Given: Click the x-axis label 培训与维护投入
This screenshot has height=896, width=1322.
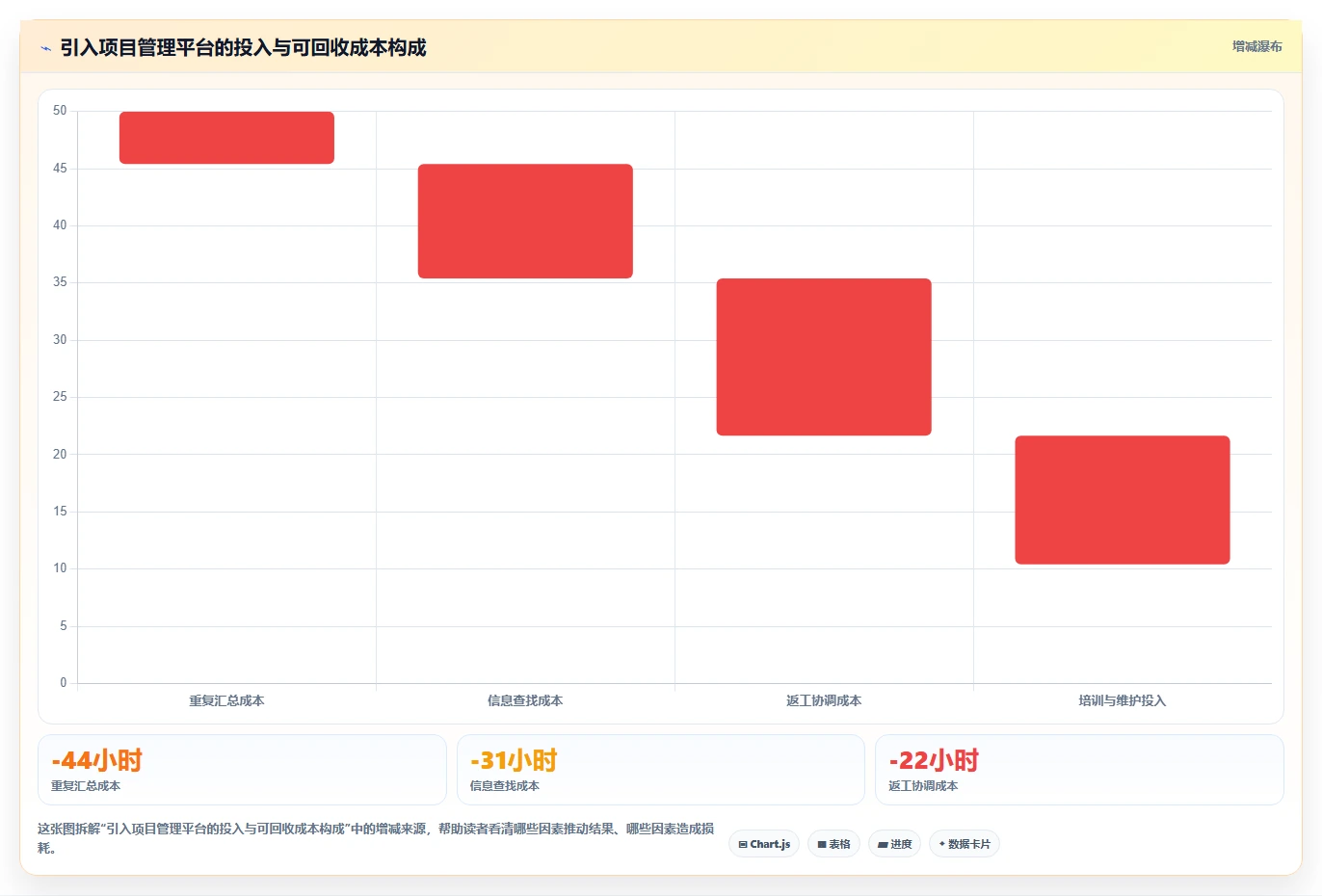Looking at the screenshot, I should (x=1123, y=700).
